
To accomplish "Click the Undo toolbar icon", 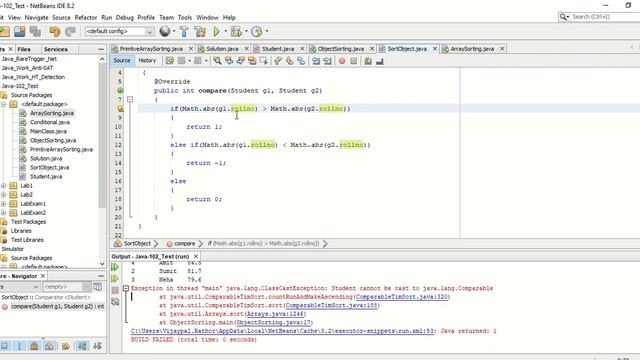I will pyautogui.click(x=54, y=31).
